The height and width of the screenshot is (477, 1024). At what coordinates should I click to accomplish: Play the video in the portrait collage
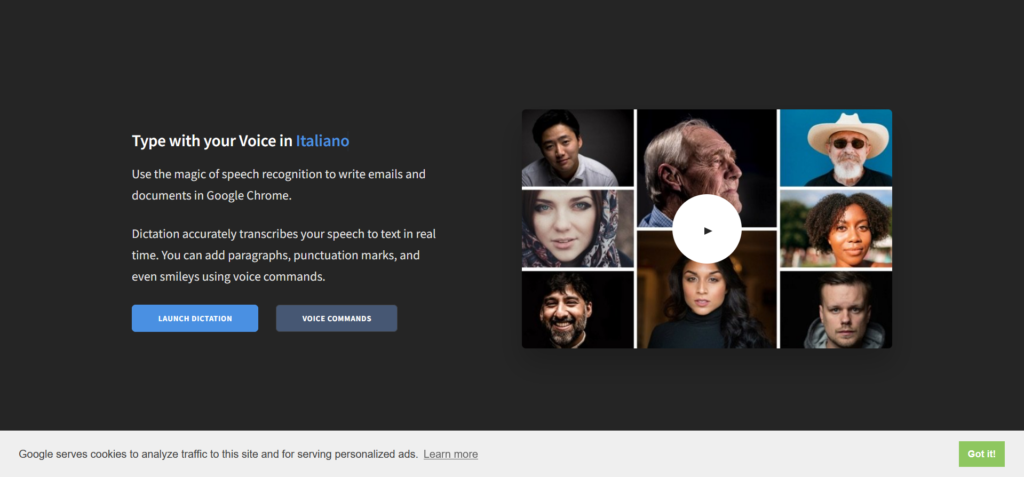tap(706, 229)
